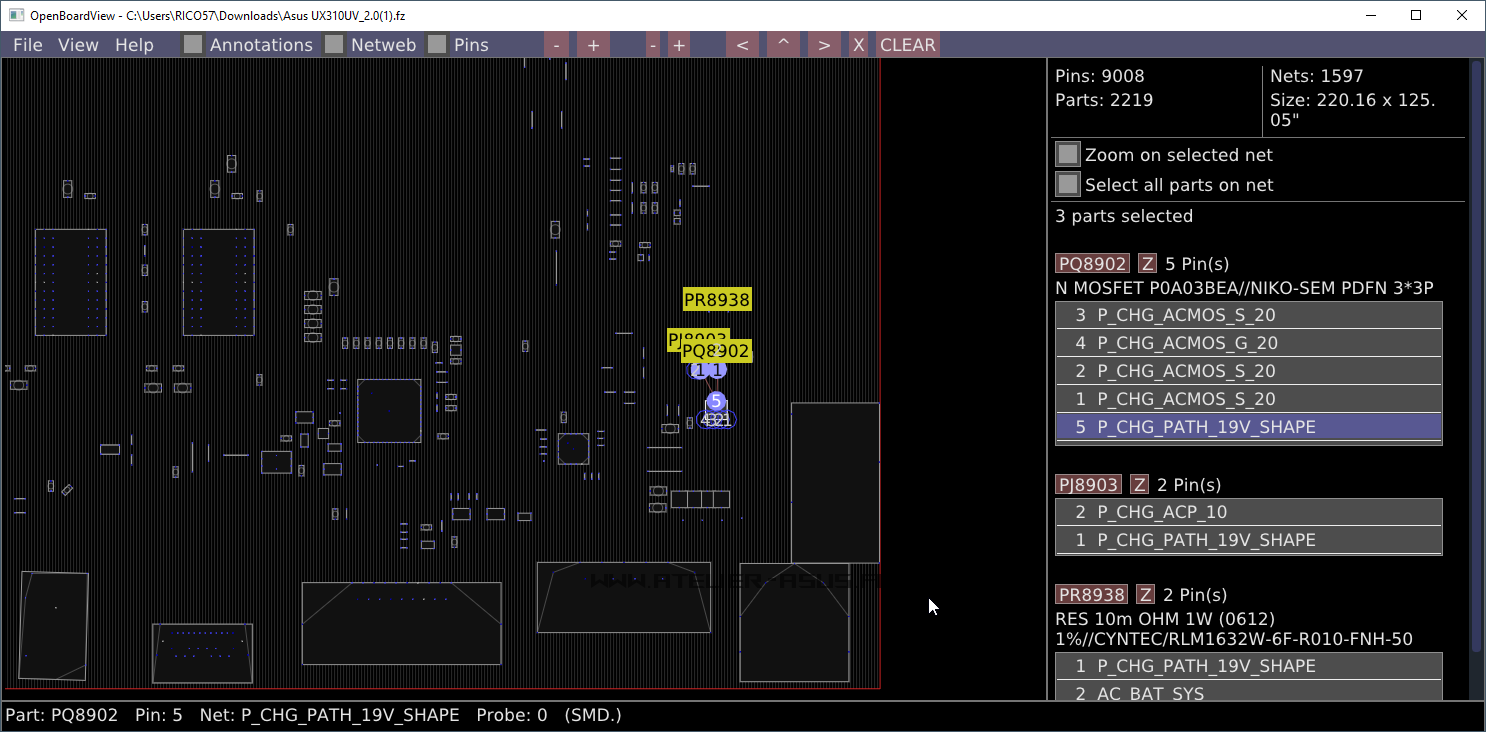Check Zoom on selected net
The image size is (1486, 732).
[1069, 155]
